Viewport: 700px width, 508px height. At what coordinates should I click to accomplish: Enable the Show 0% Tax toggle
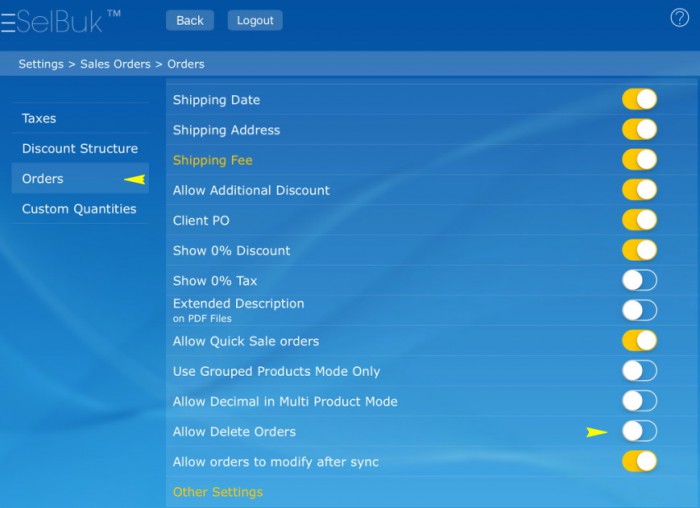pyautogui.click(x=639, y=280)
